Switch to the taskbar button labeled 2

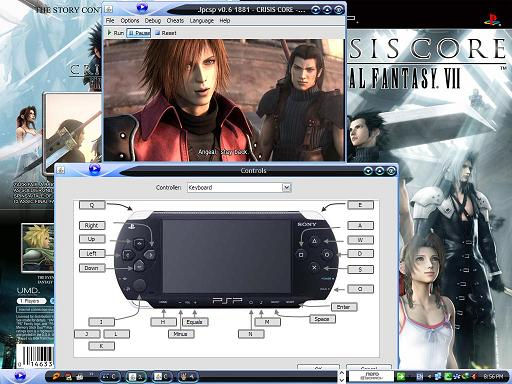pos(136,377)
